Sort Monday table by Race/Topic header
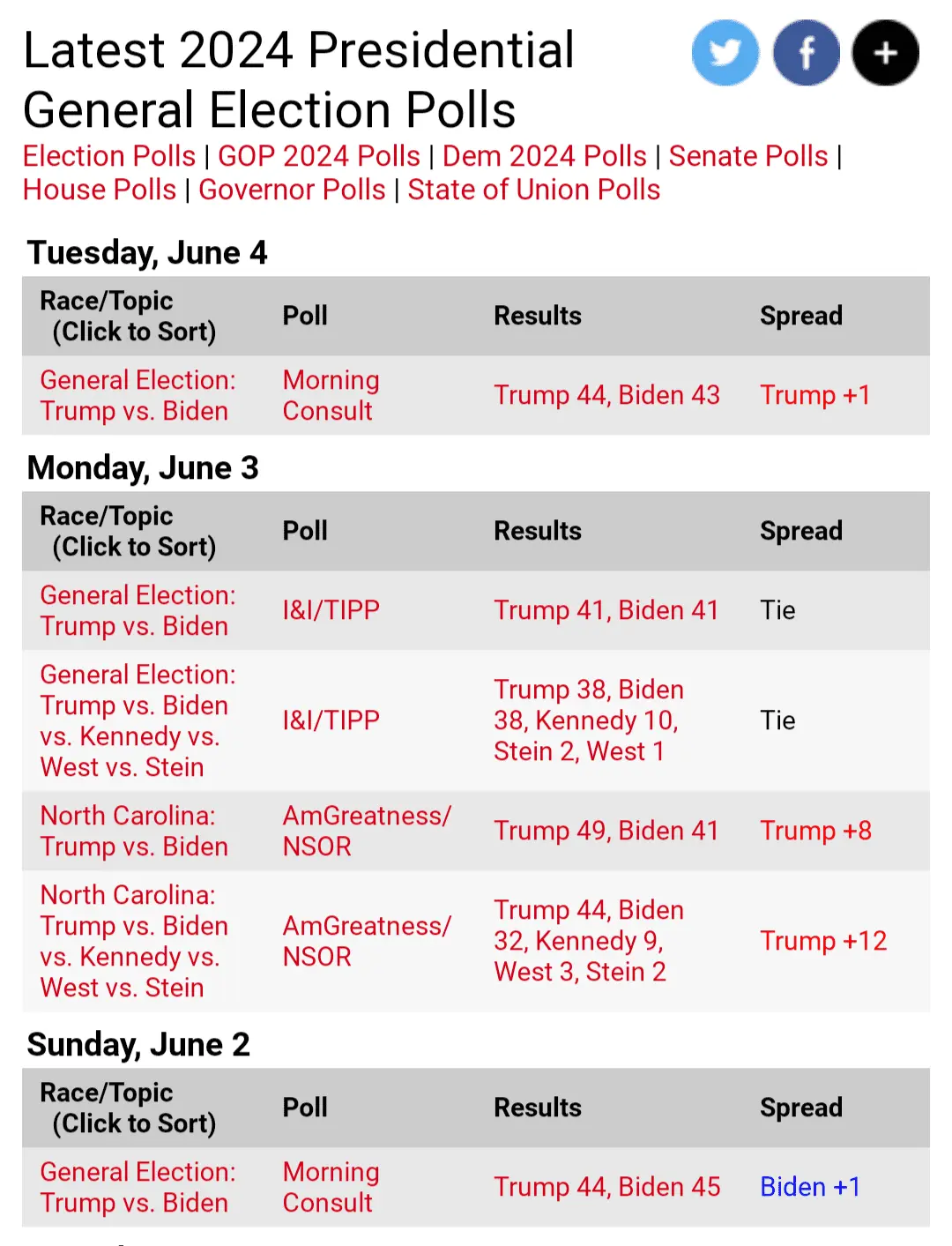This screenshot has height=1246, width=952. (128, 531)
